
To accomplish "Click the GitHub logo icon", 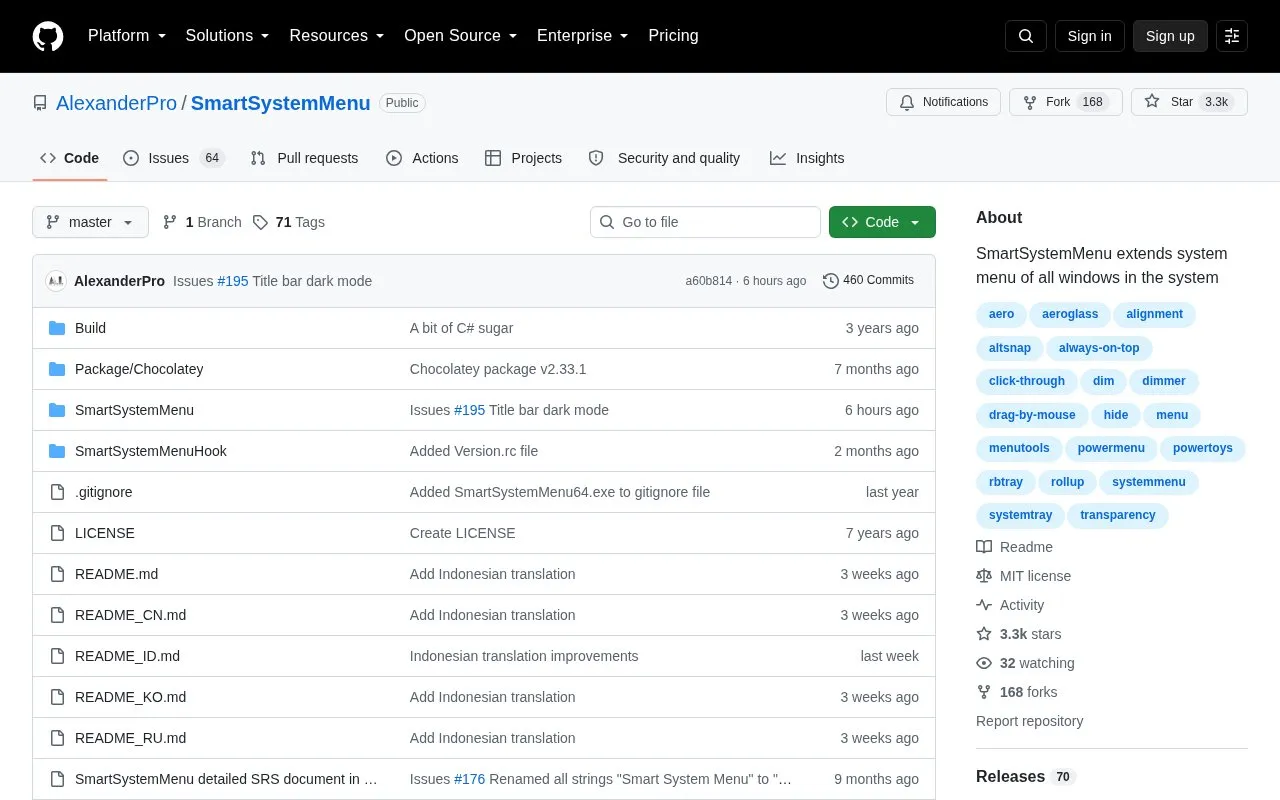I will pos(48,36).
